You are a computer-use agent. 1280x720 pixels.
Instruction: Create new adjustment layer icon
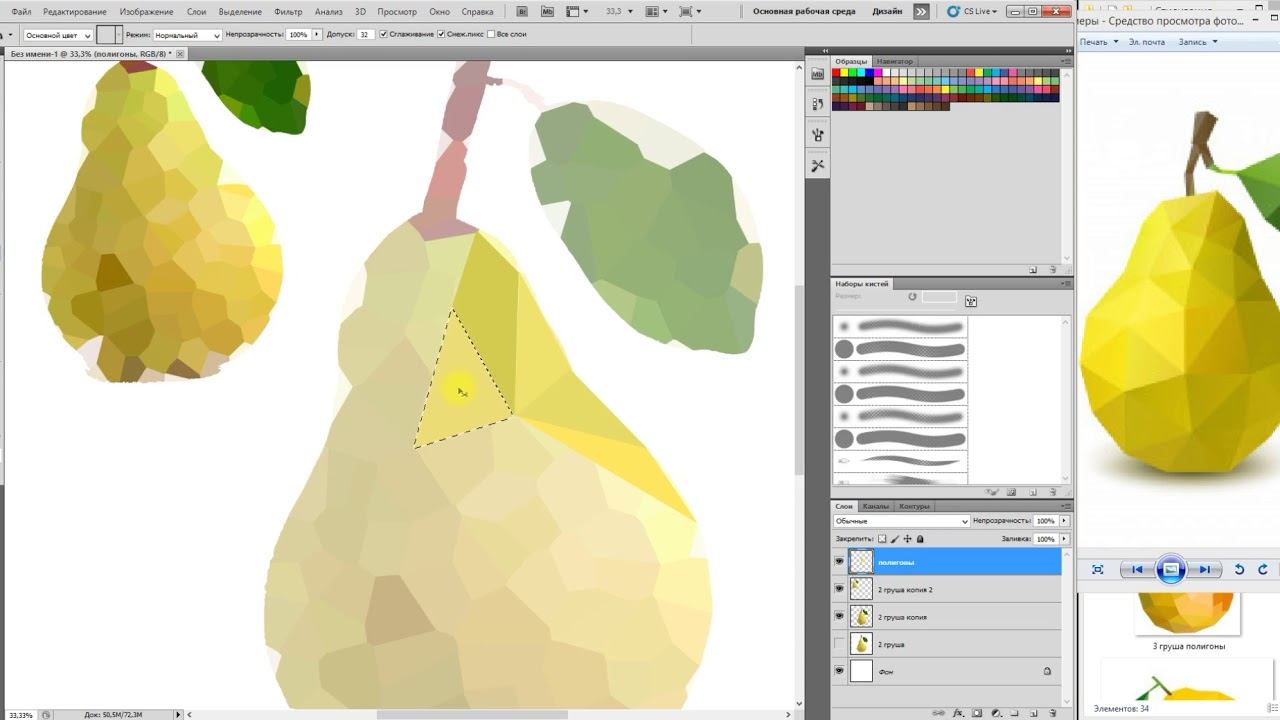[996, 713]
